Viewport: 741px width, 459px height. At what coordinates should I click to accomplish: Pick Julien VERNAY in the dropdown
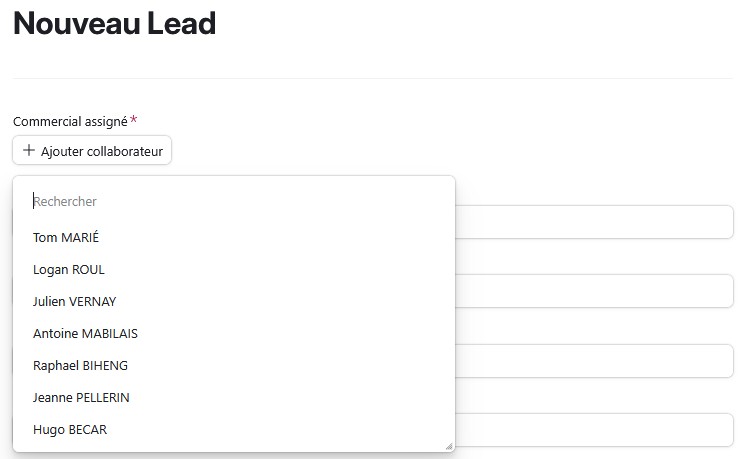pos(75,302)
